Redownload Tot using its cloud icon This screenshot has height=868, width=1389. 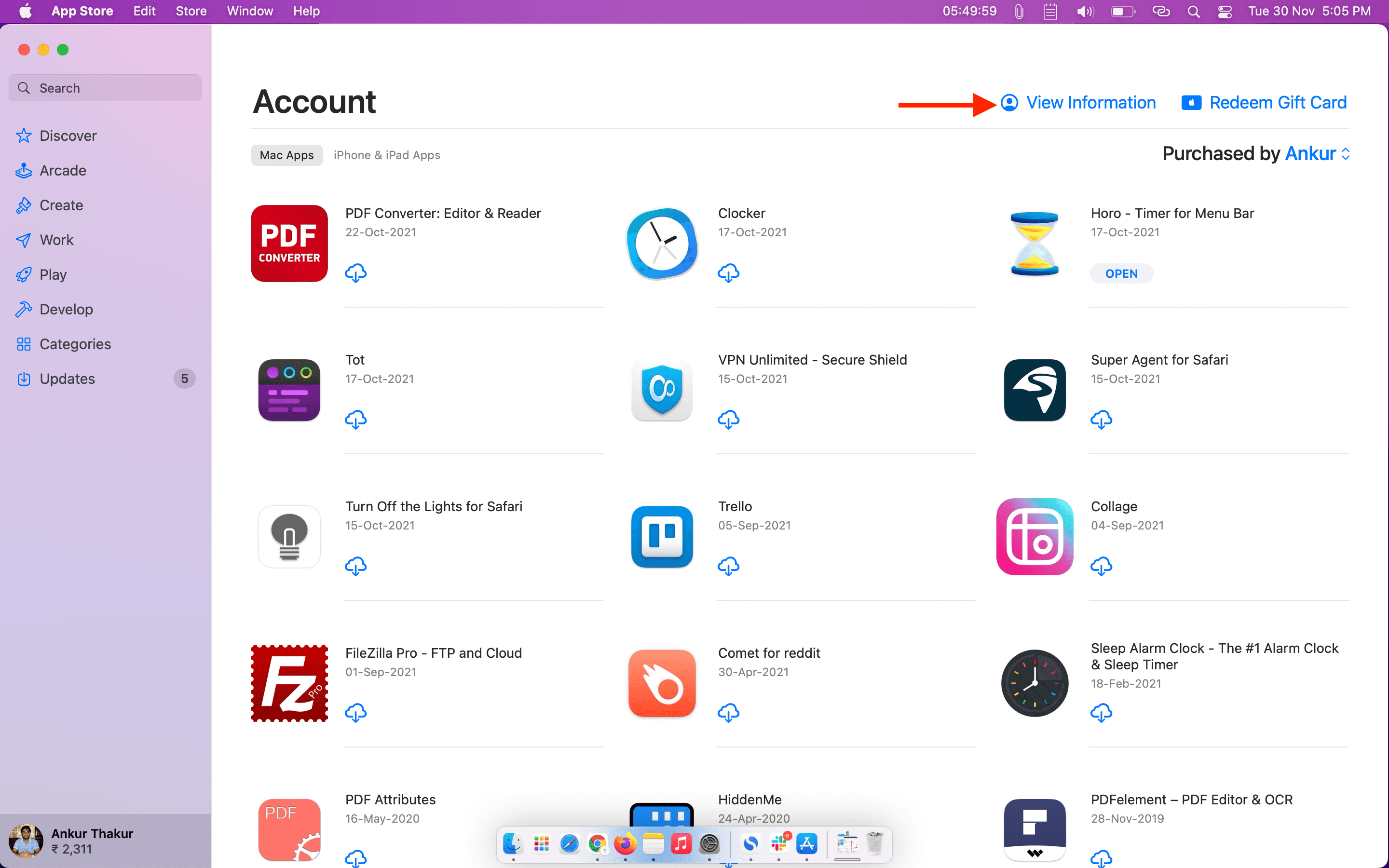(356, 420)
